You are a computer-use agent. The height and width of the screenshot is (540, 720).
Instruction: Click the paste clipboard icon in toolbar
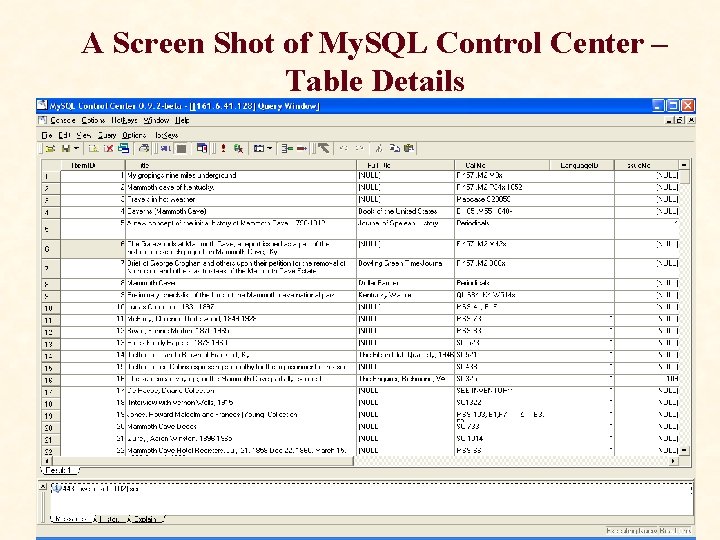tap(408, 148)
